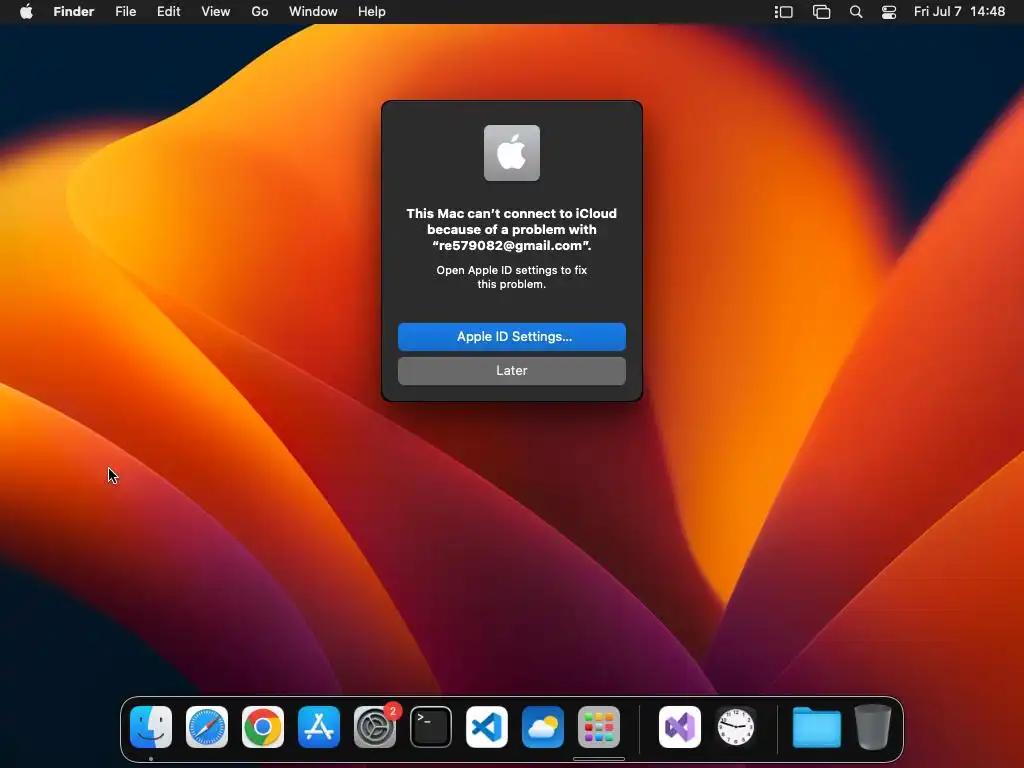Launch Safari from the Dock
The width and height of the screenshot is (1024, 768).
[207, 727]
